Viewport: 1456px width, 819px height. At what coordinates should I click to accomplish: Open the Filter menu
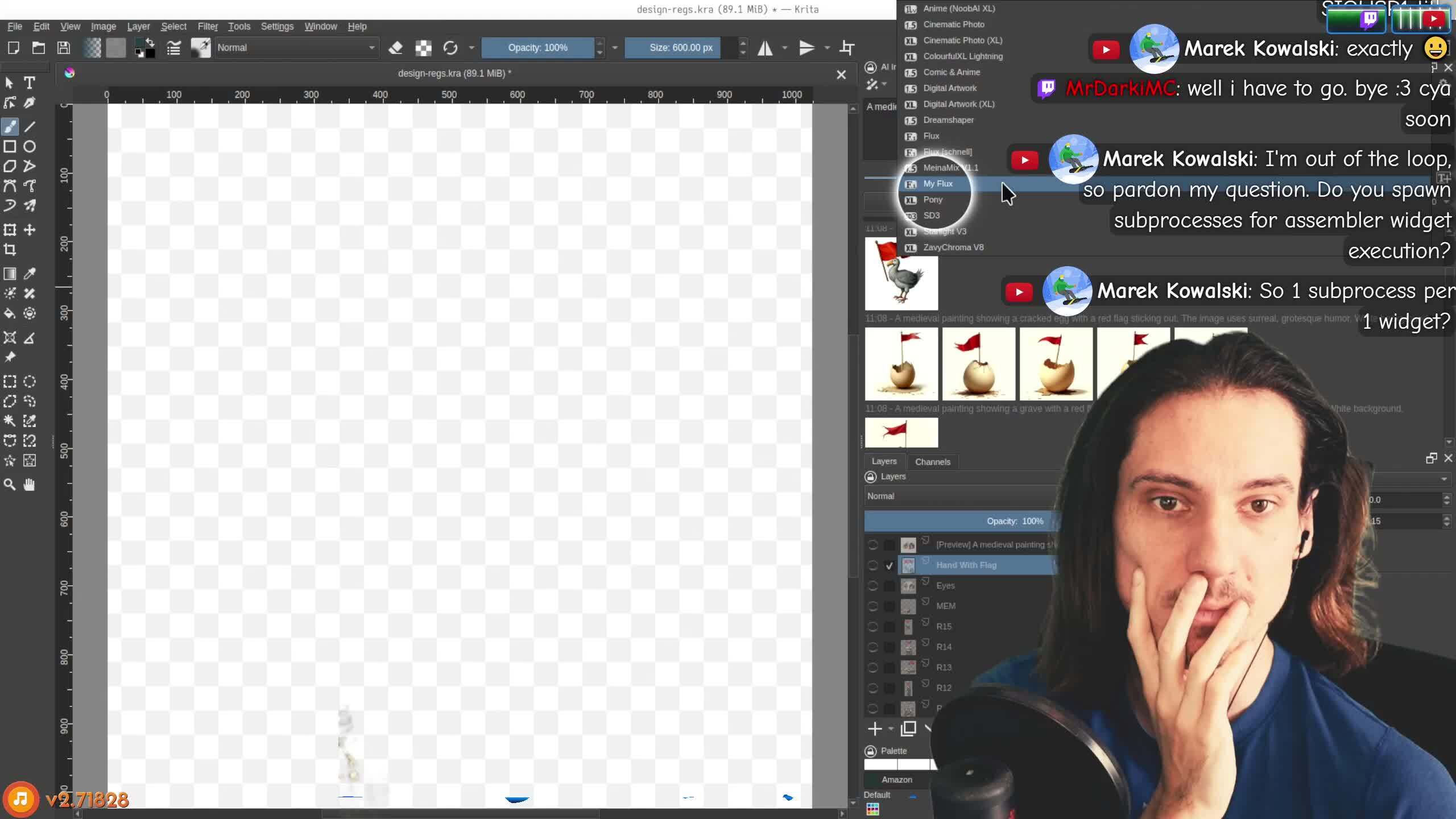[207, 26]
